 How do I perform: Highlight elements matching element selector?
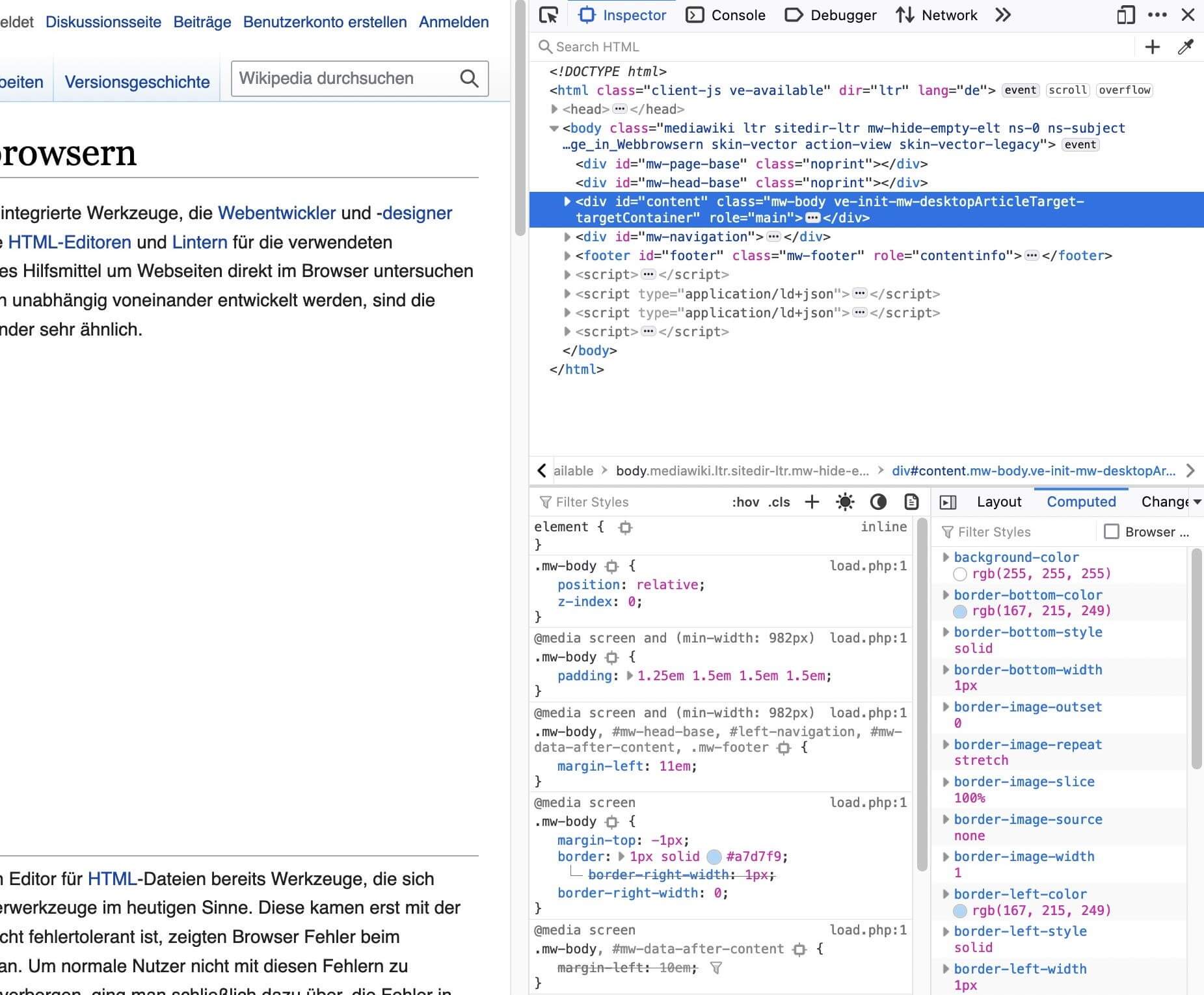[x=625, y=527]
